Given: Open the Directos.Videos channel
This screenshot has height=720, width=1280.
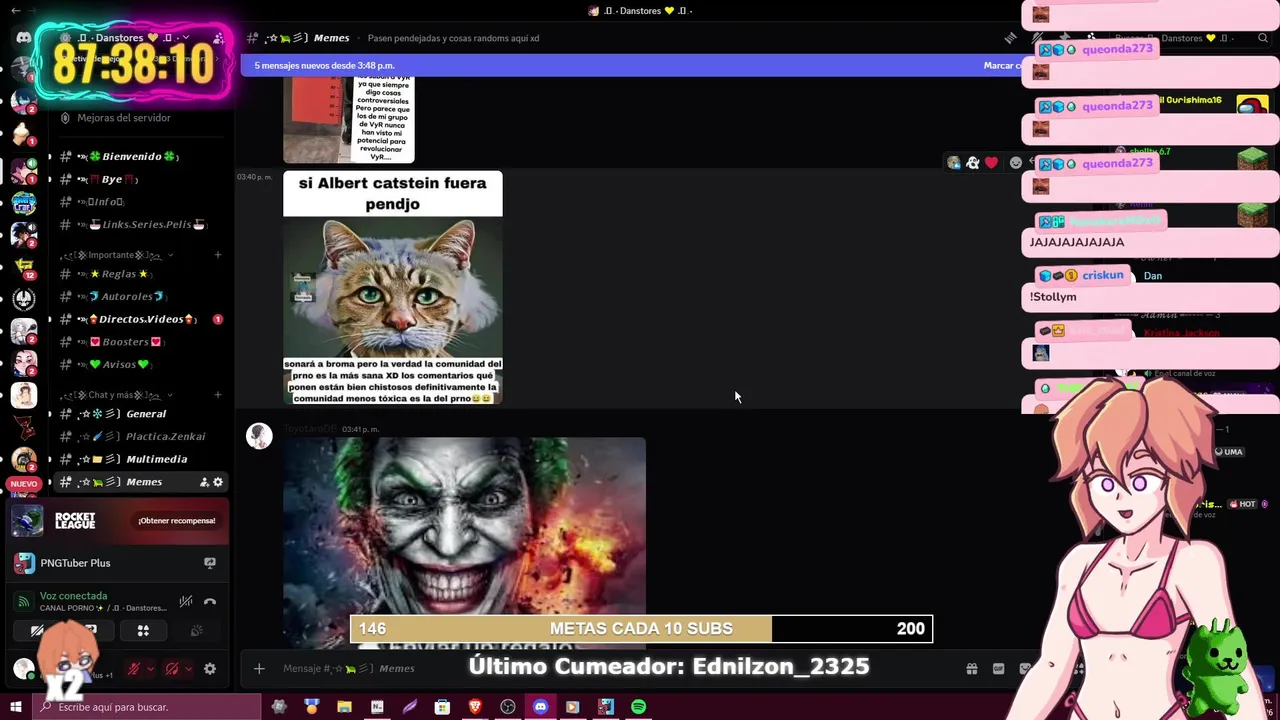Looking at the screenshot, I should 140,319.
